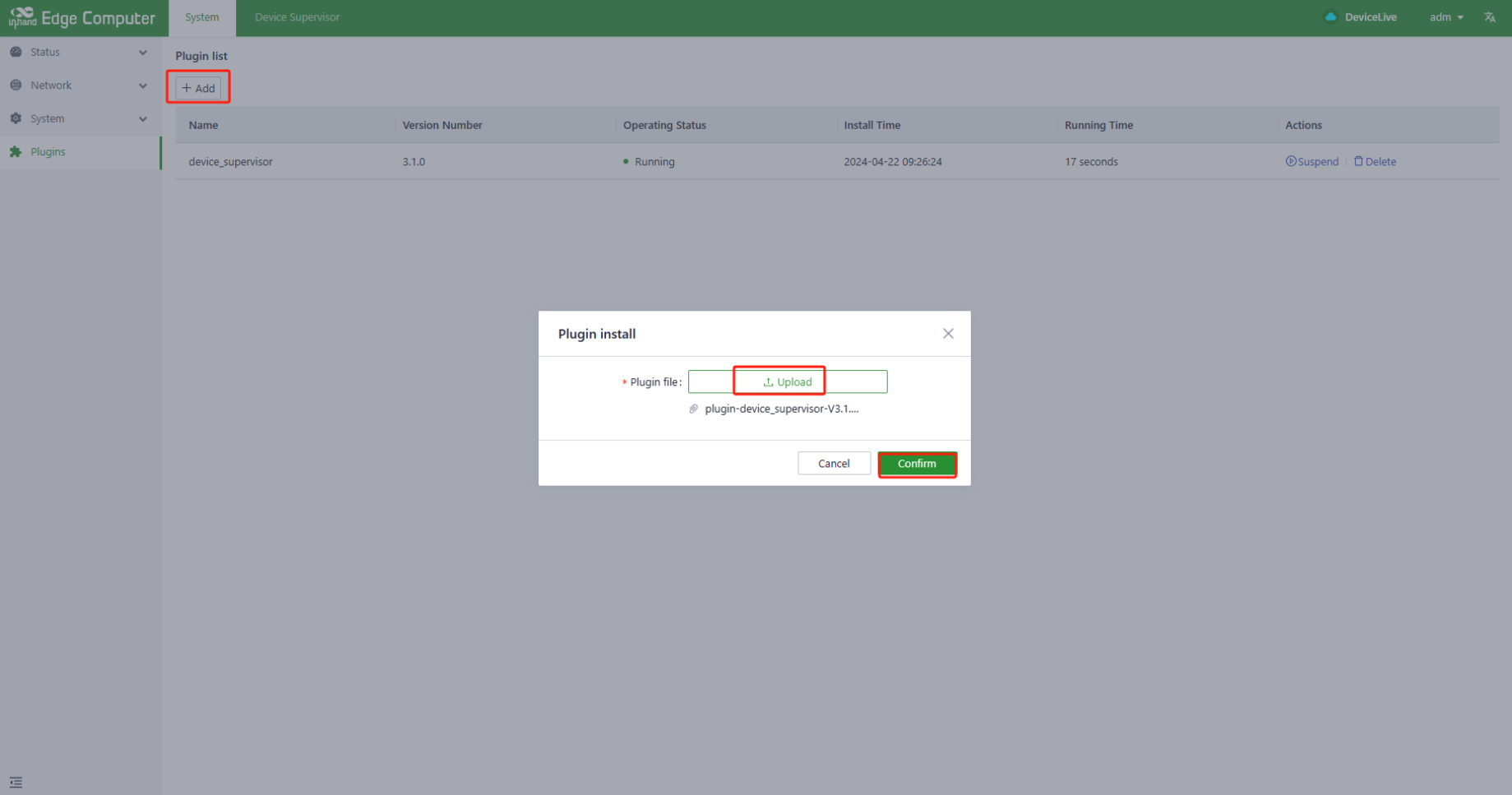The image size is (1512, 795).
Task: Click the System gear icon in sidebar
Action: pos(16,118)
